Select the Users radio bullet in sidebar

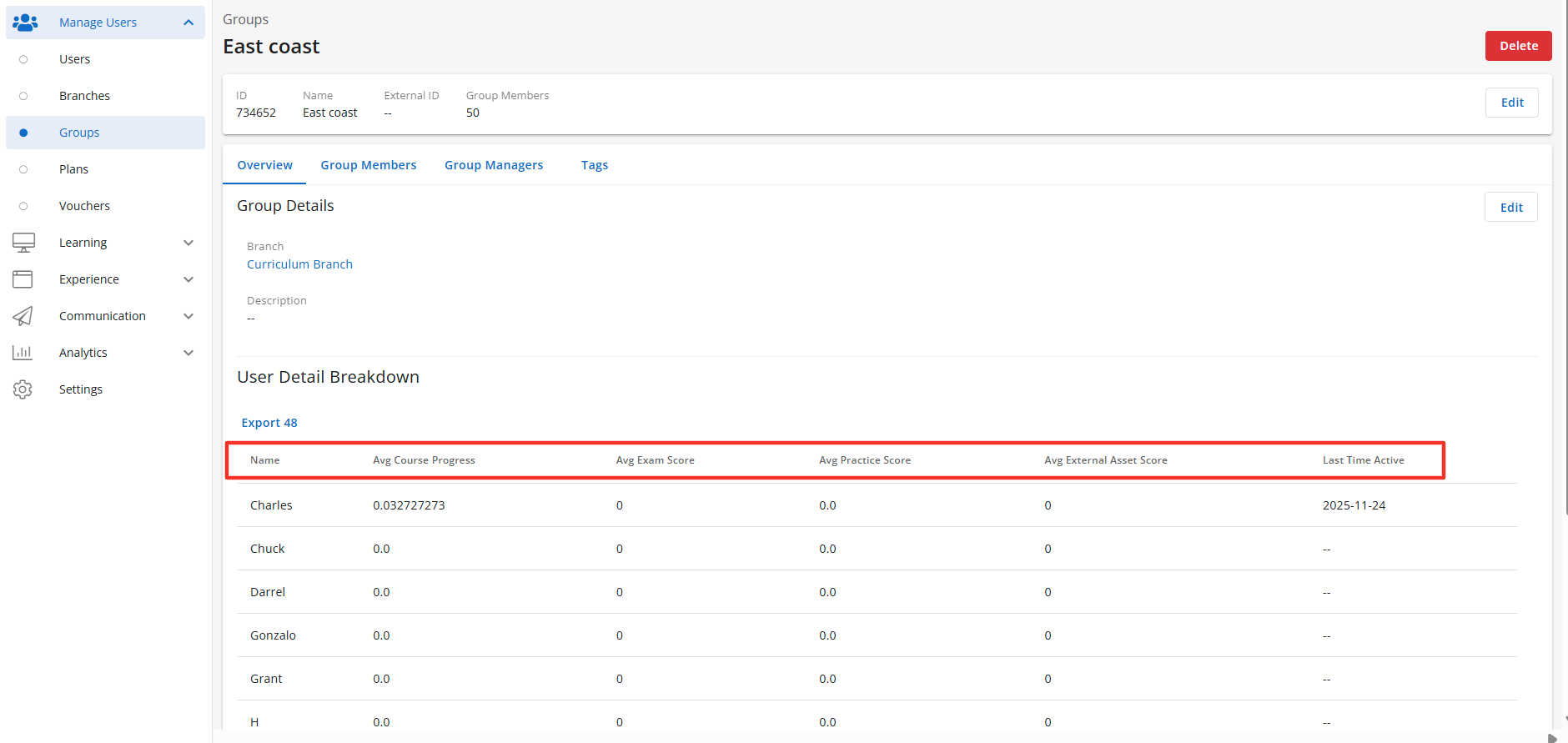coord(23,59)
